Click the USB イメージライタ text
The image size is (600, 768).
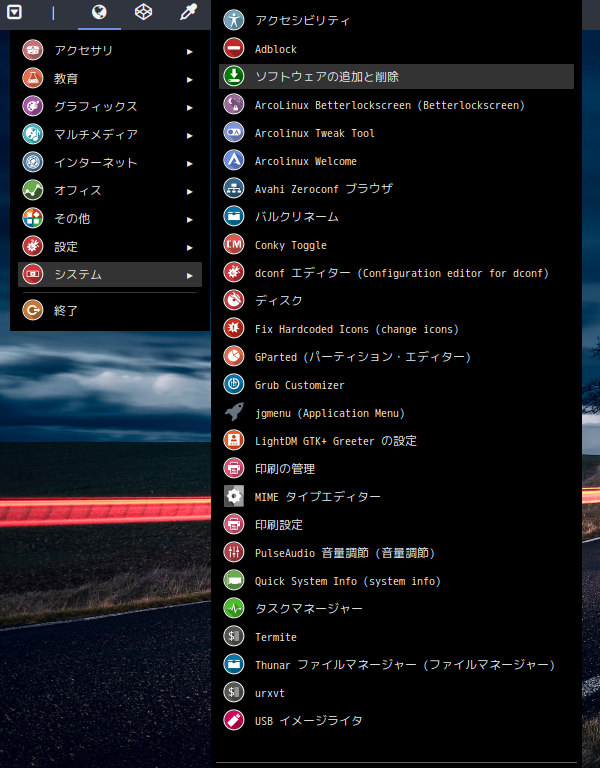pos(309,720)
